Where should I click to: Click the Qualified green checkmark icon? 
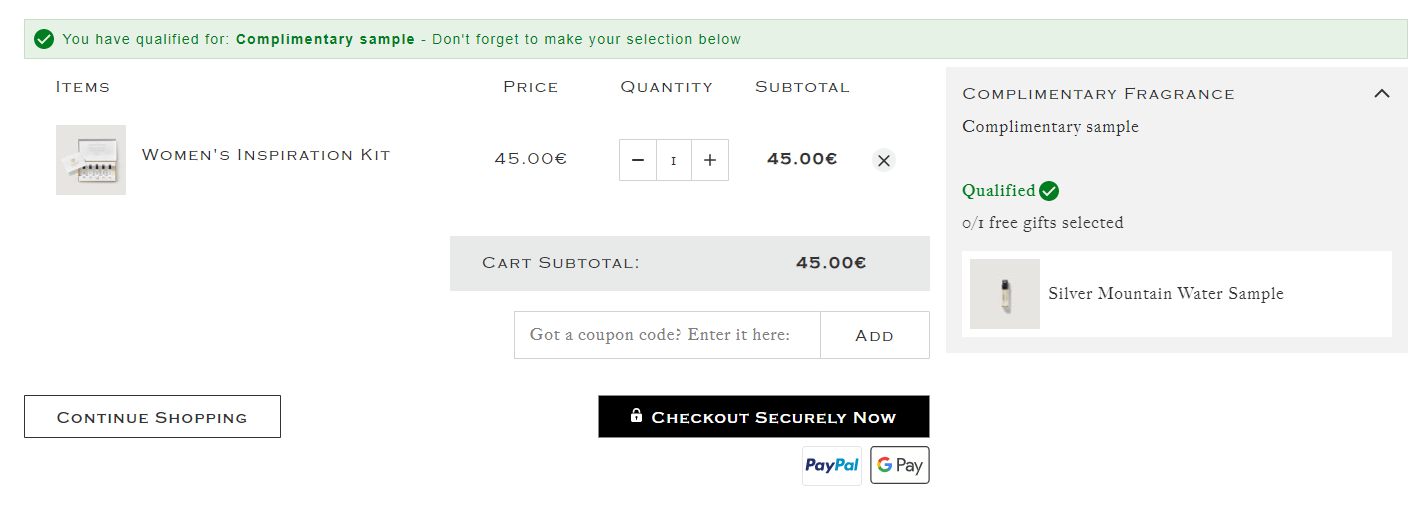pyautogui.click(x=1049, y=191)
